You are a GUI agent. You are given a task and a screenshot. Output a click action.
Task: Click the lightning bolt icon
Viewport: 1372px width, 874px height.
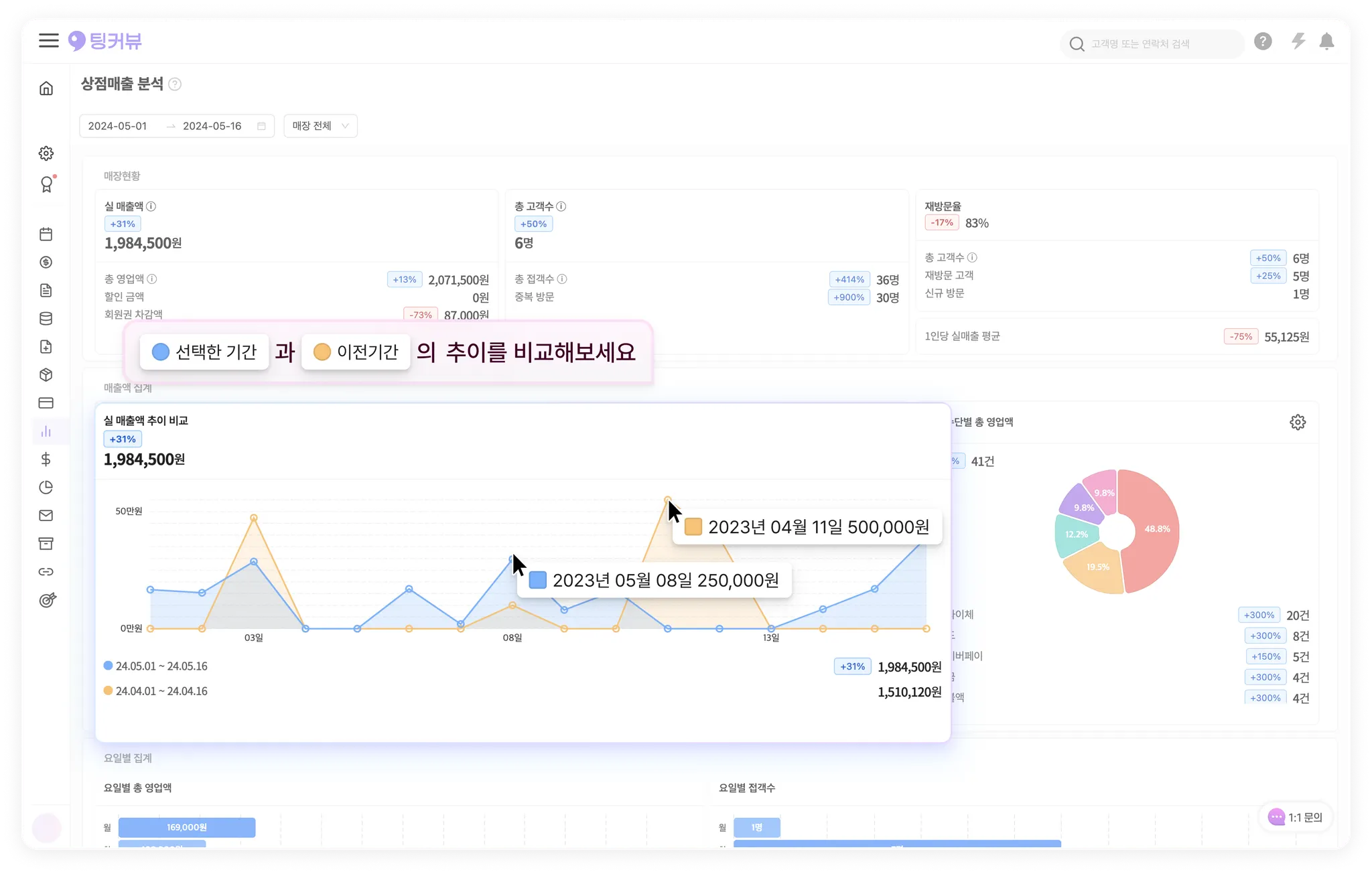(x=1298, y=42)
